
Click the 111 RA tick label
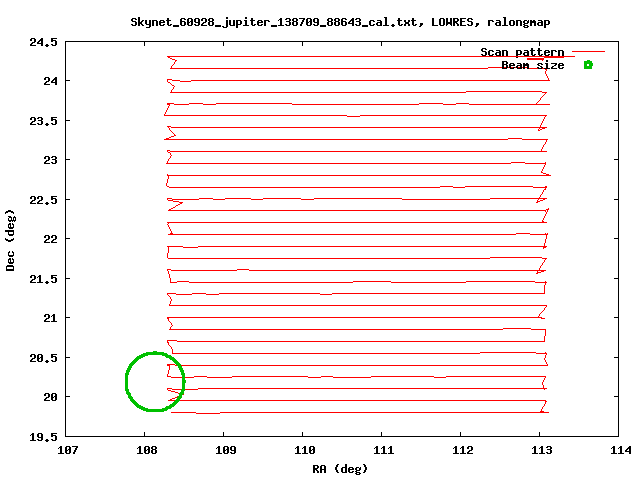pyautogui.click(x=384, y=450)
